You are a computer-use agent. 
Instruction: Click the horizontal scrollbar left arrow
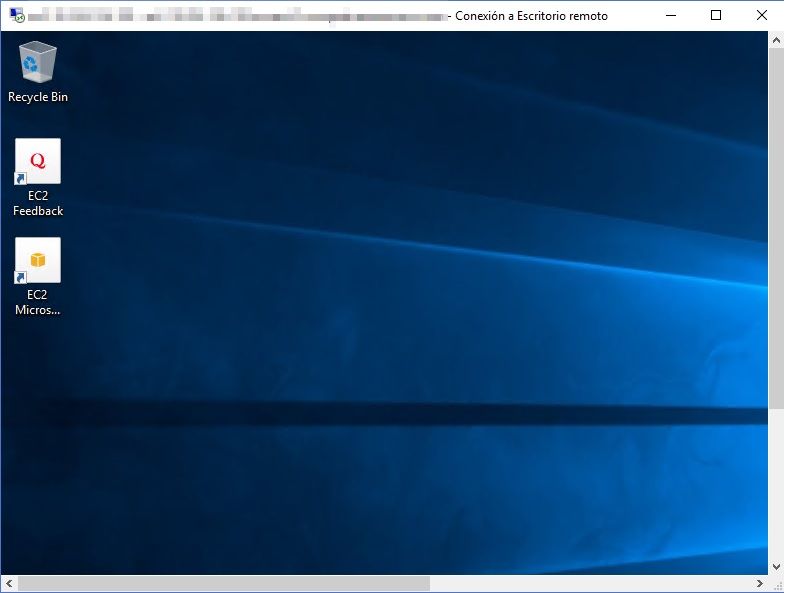pos(9,583)
